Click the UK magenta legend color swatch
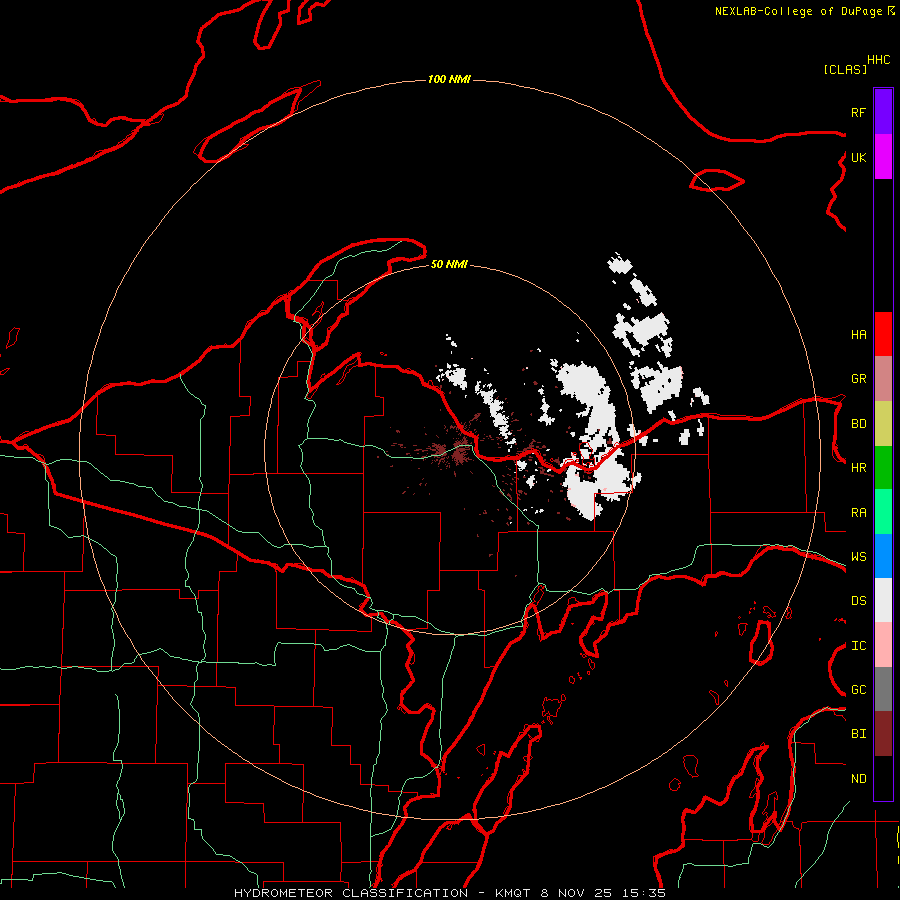The width and height of the screenshot is (900, 900). click(x=883, y=157)
